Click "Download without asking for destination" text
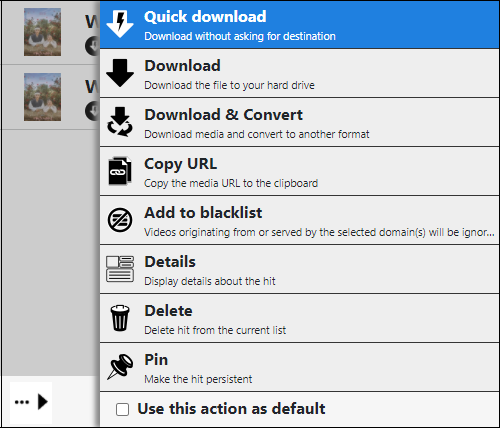500x428 pixels. click(x=240, y=36)
